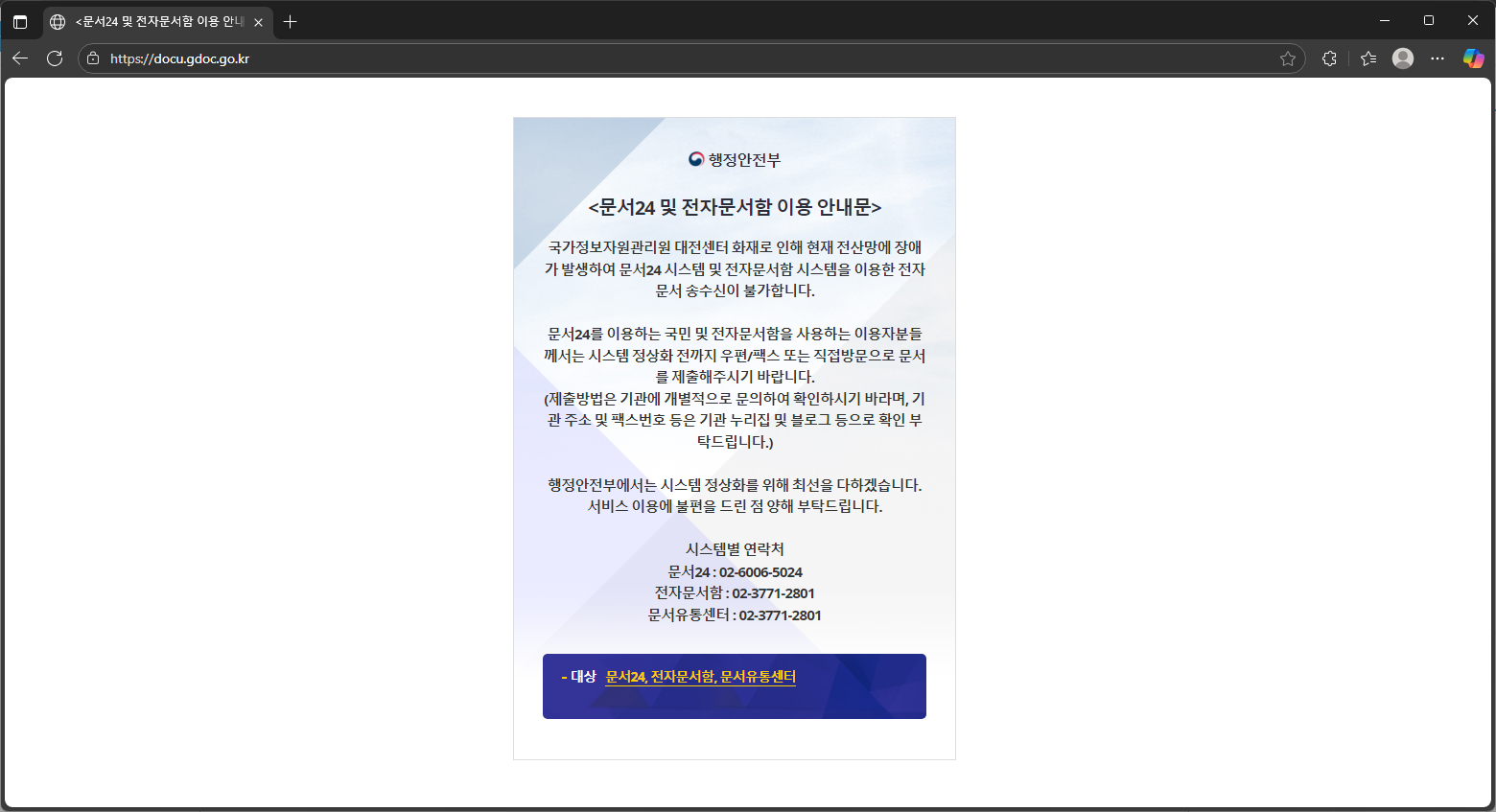Minimize the browser window
The height and width of the screenshot is (812, 1496).
pyautogui.click(x=1384, y=21)
